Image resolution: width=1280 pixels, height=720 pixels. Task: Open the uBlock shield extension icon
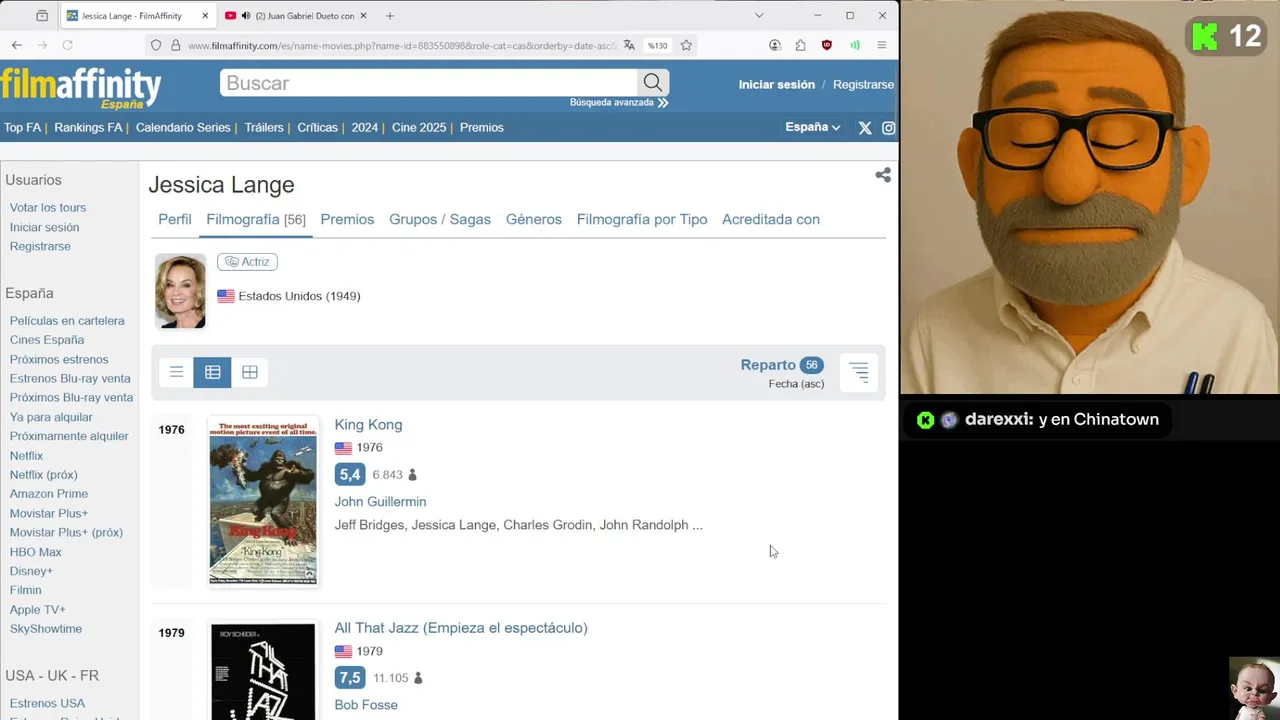coord(827,45)
